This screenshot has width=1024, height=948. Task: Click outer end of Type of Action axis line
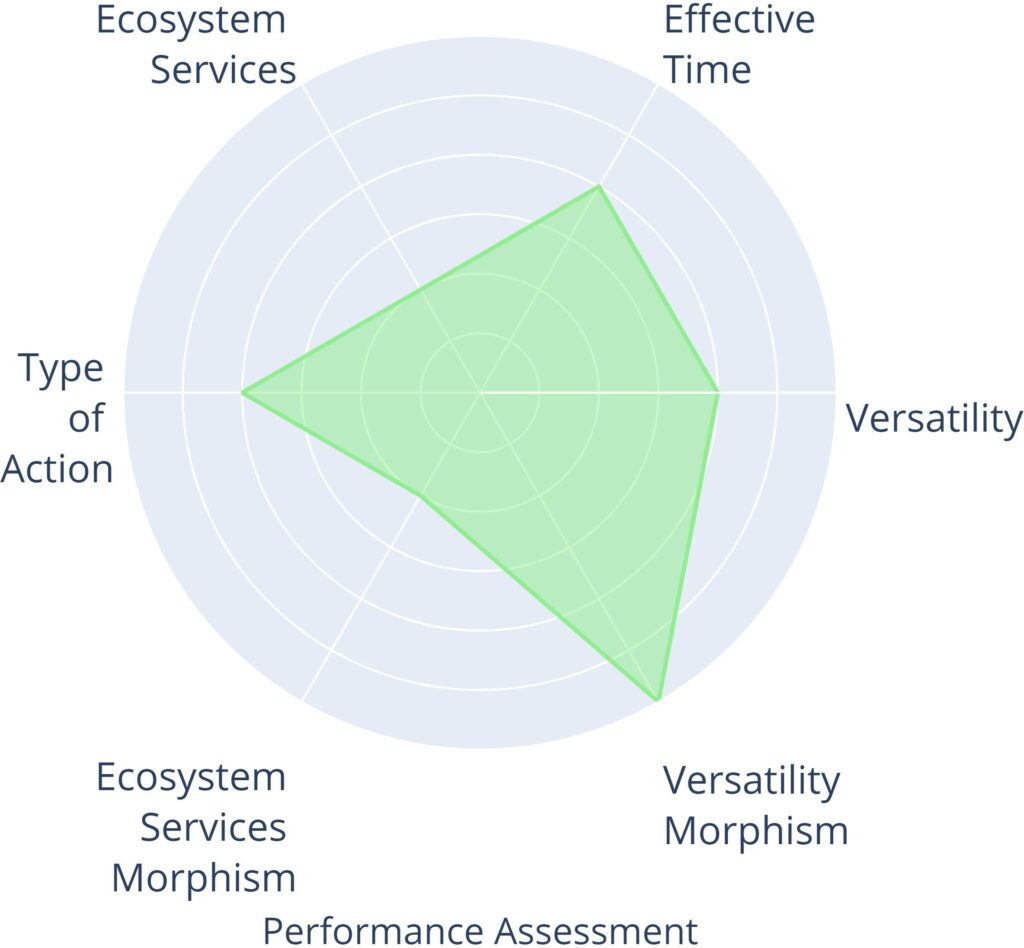coord(126,392)
